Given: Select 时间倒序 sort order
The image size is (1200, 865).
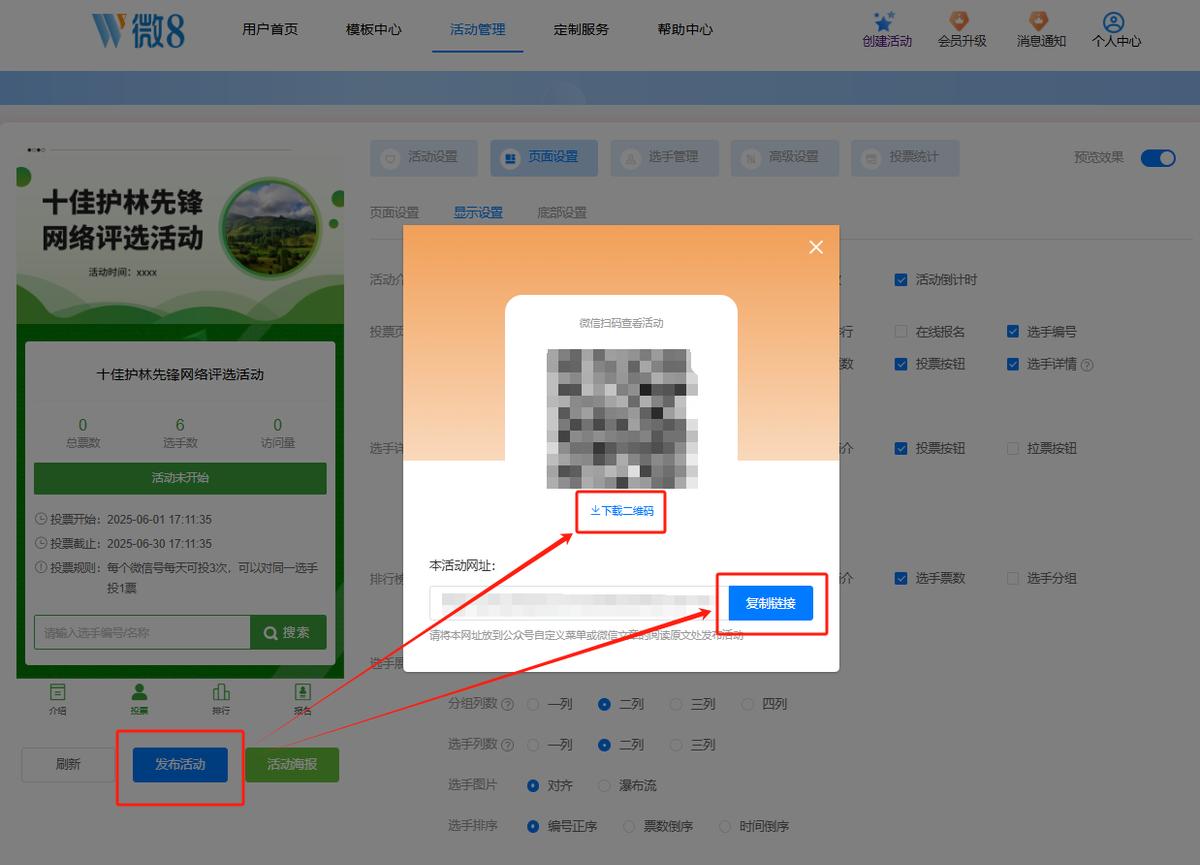Looking at the screenshot, I should (726, 827).
